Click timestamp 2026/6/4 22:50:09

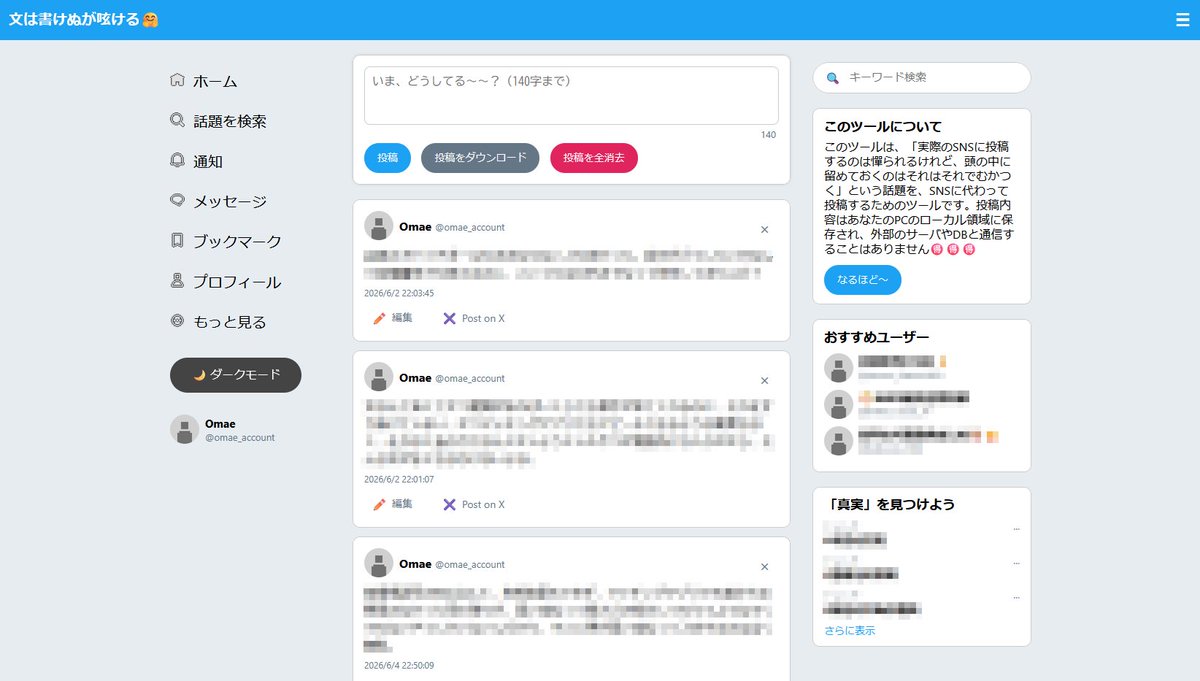click(x=399, y=665)
